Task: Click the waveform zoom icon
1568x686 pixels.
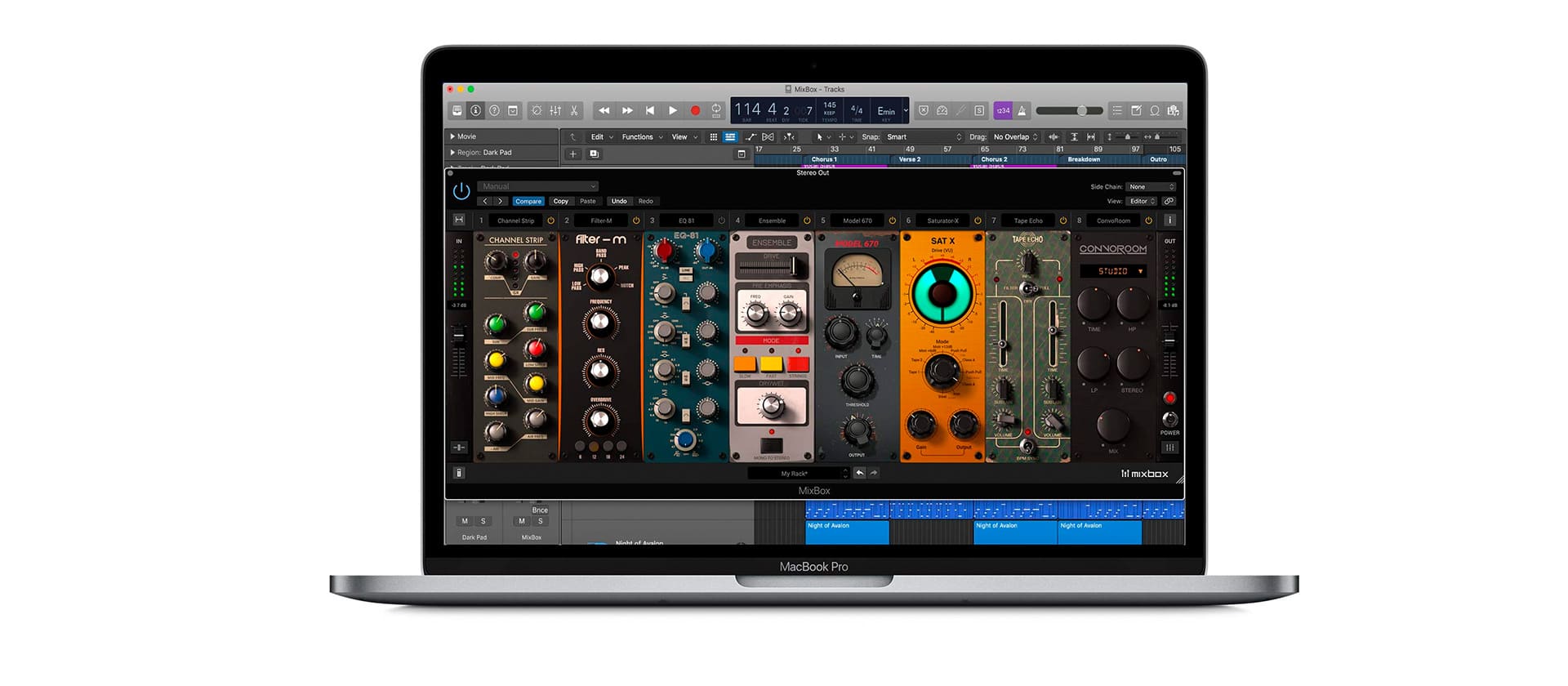Action: click(x=1053, y=137)
